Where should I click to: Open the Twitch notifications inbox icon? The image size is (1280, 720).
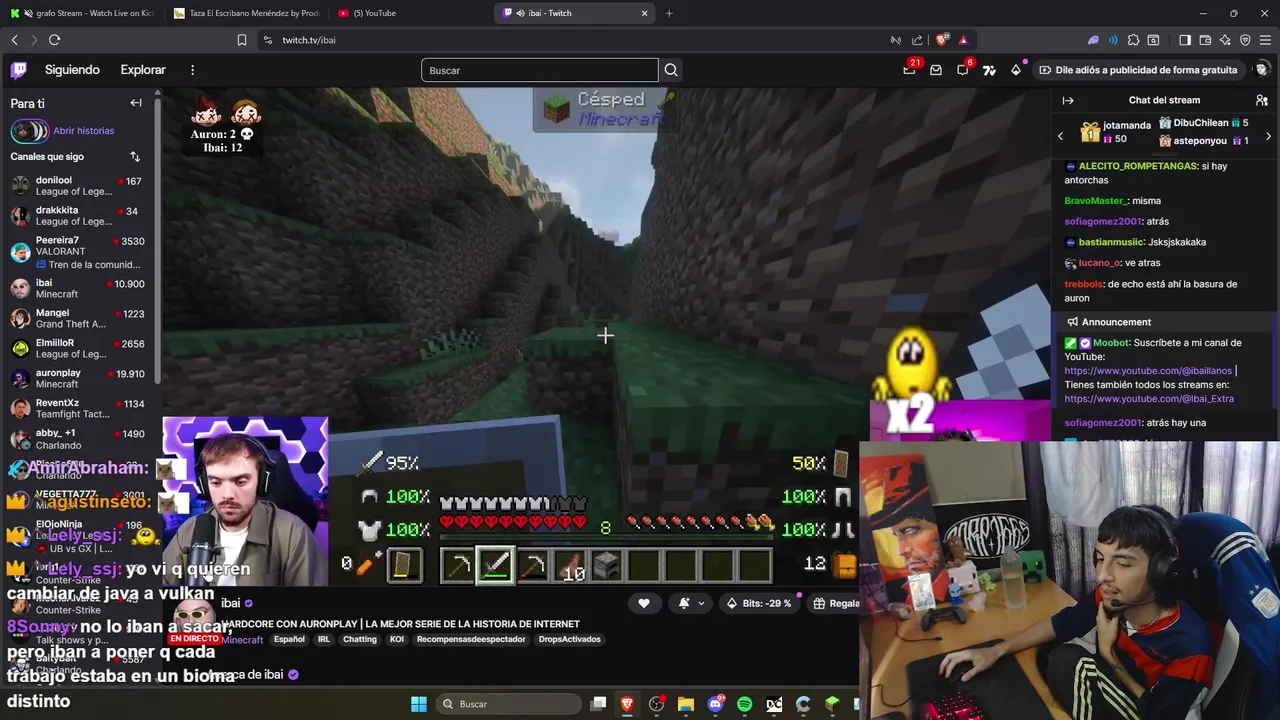point(936,70)
